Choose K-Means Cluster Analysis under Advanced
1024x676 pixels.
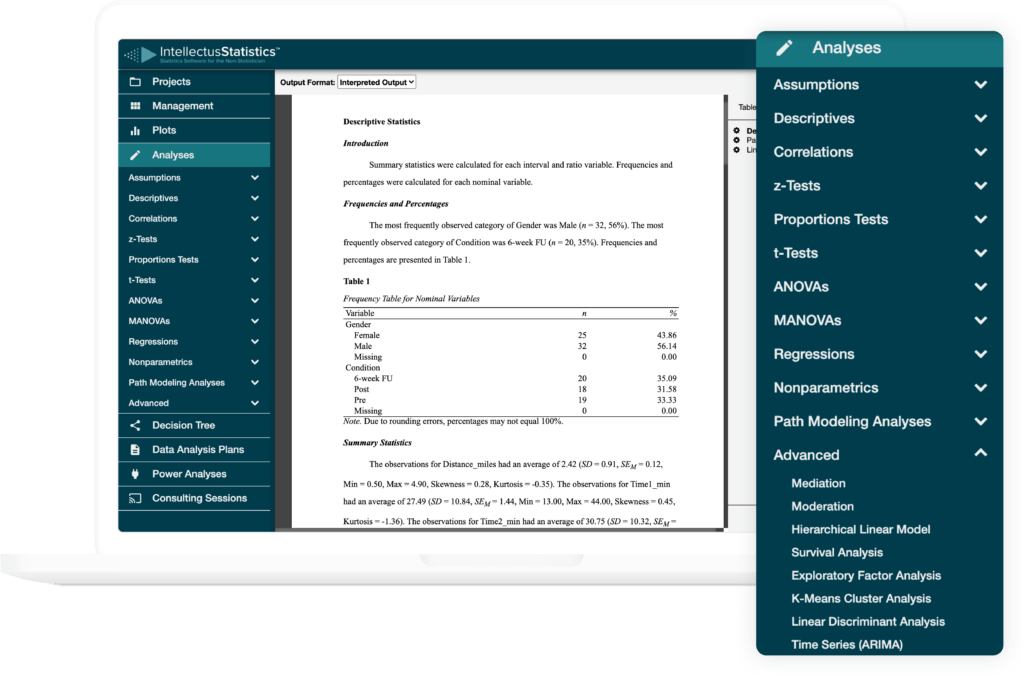[861, 598]
